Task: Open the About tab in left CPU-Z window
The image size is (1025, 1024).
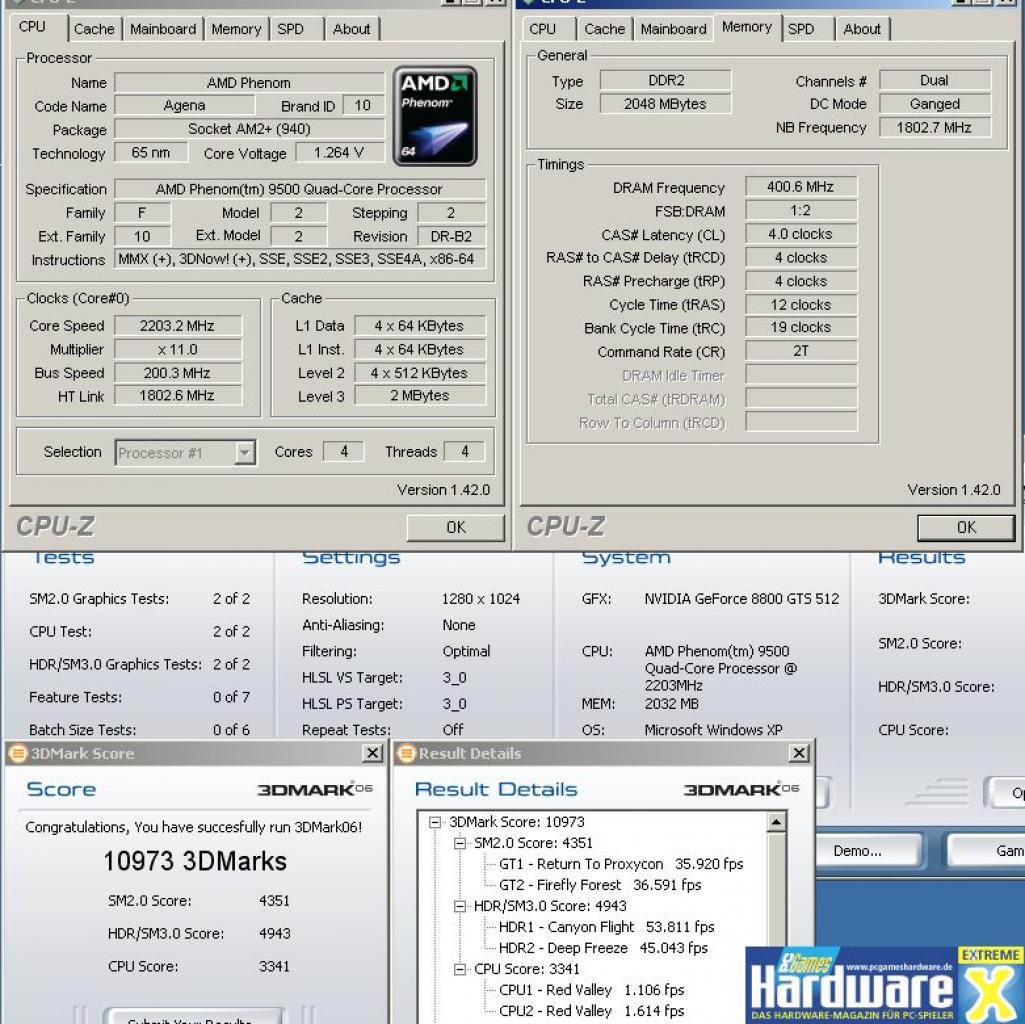Action: tap(352, 29)
